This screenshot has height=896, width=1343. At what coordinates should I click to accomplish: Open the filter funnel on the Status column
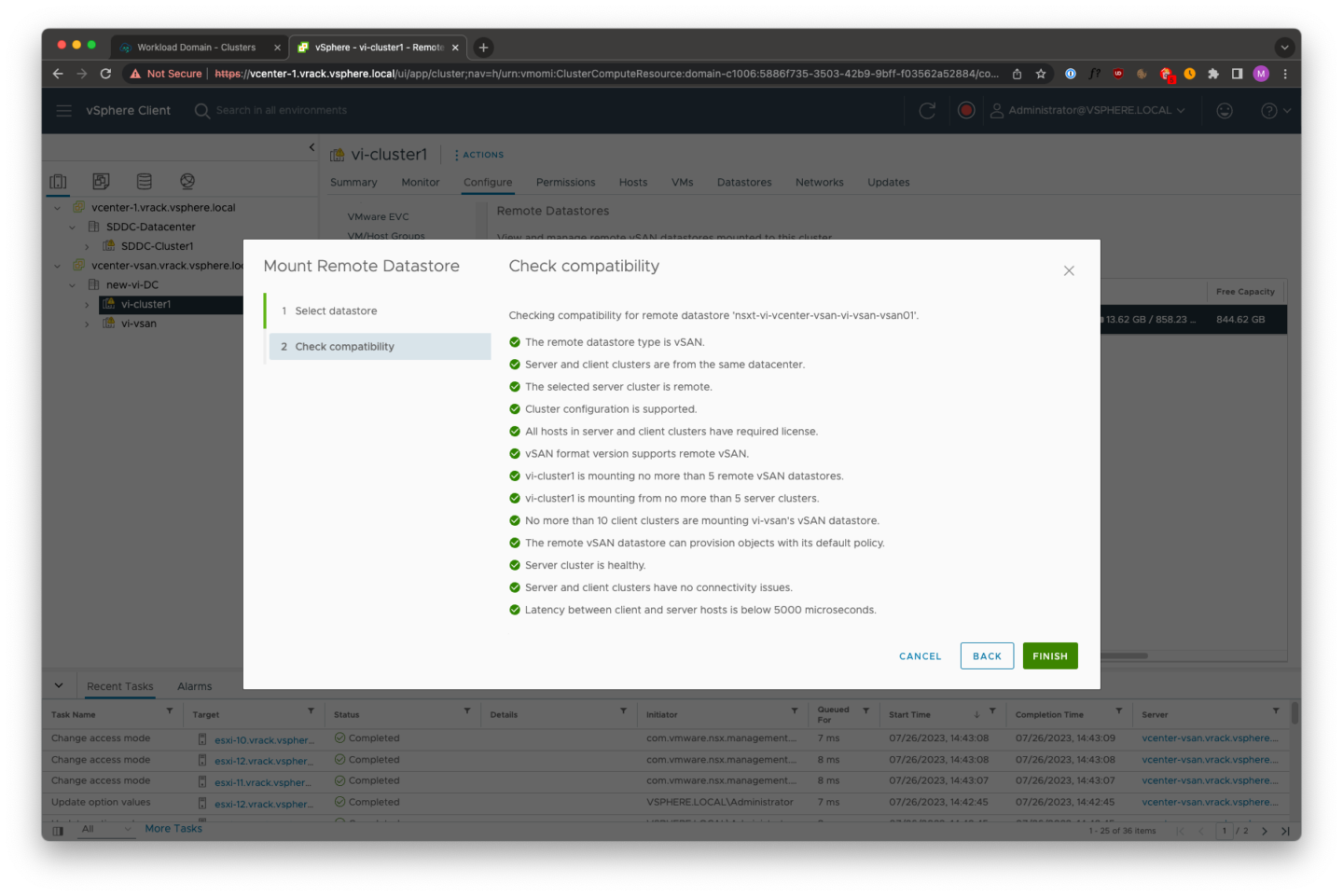[467, 713]
